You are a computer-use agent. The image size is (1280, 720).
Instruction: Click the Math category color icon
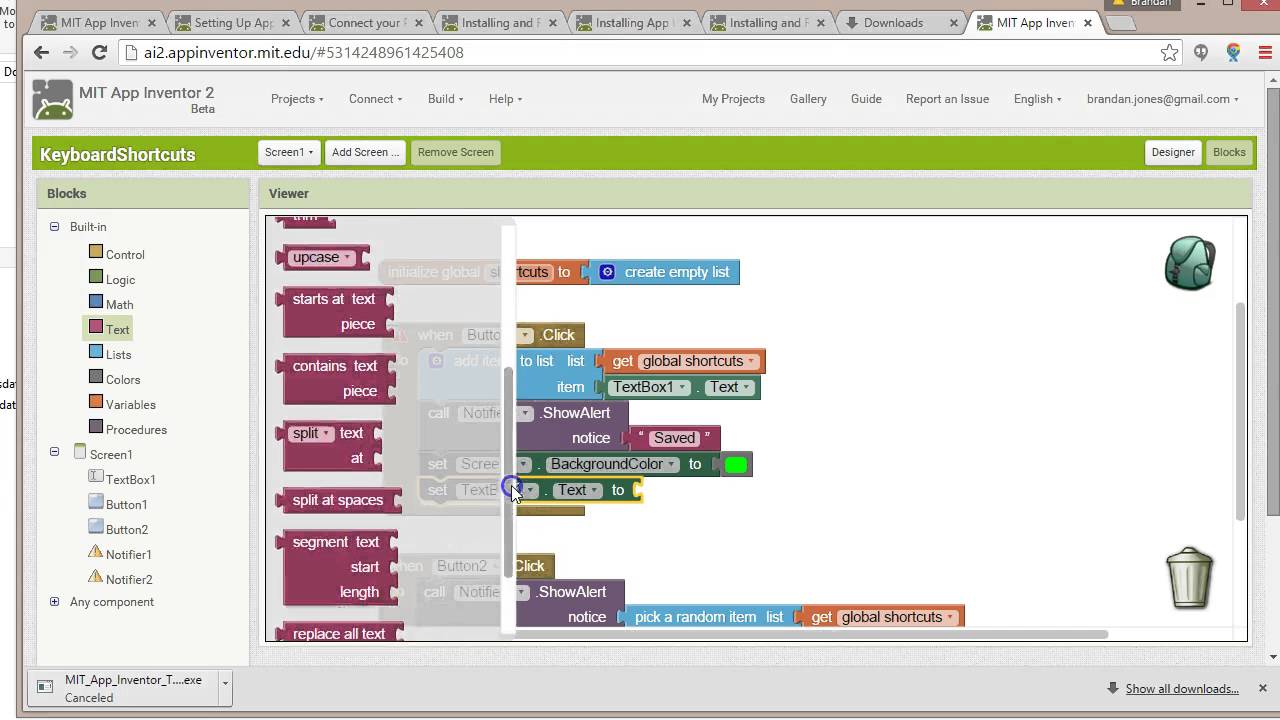click(x=96, y=302)
